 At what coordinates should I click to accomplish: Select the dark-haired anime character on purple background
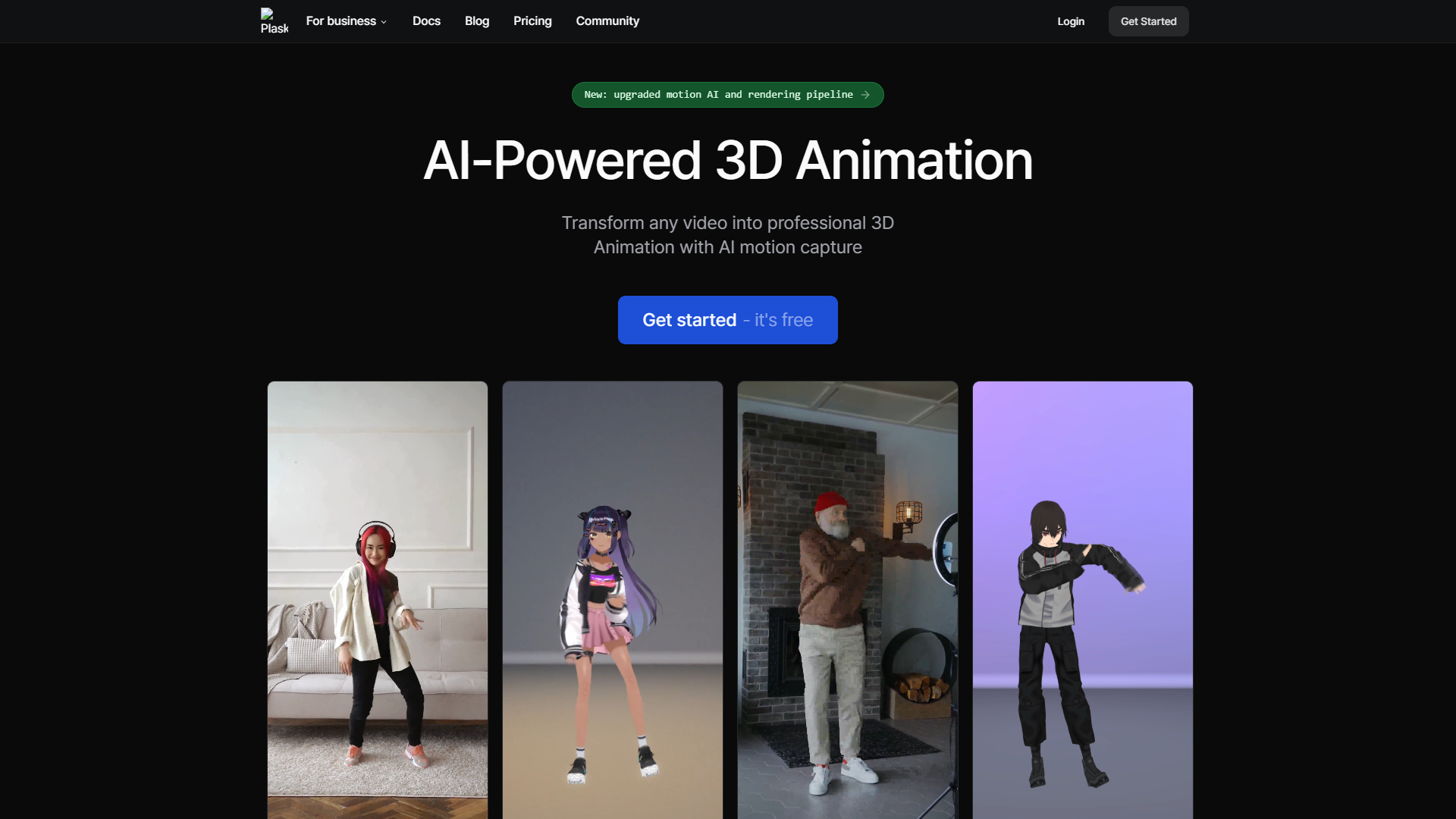click(x=1082, y=599)
